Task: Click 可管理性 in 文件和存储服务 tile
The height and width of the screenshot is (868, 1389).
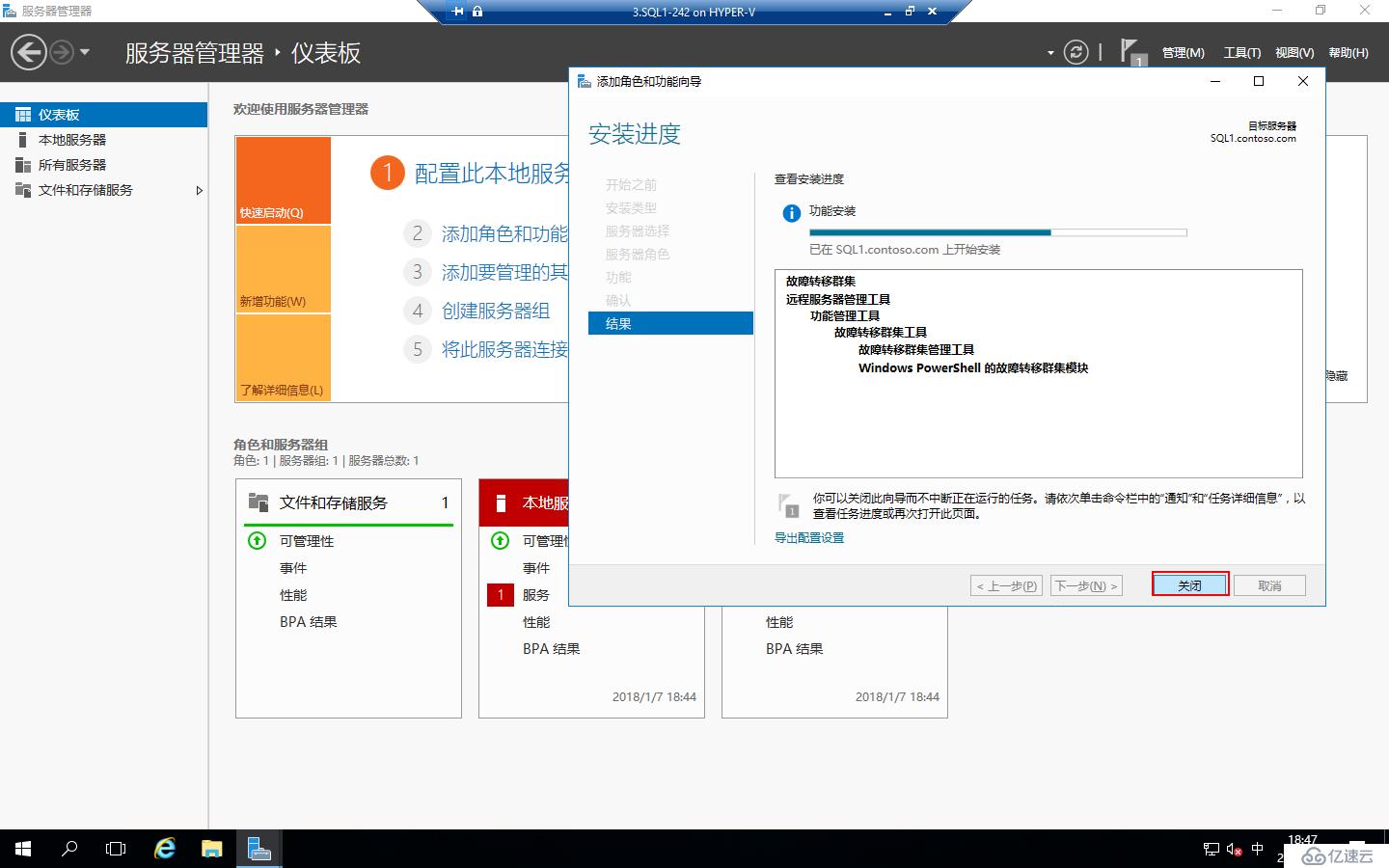Action: [x=307, y=541]
